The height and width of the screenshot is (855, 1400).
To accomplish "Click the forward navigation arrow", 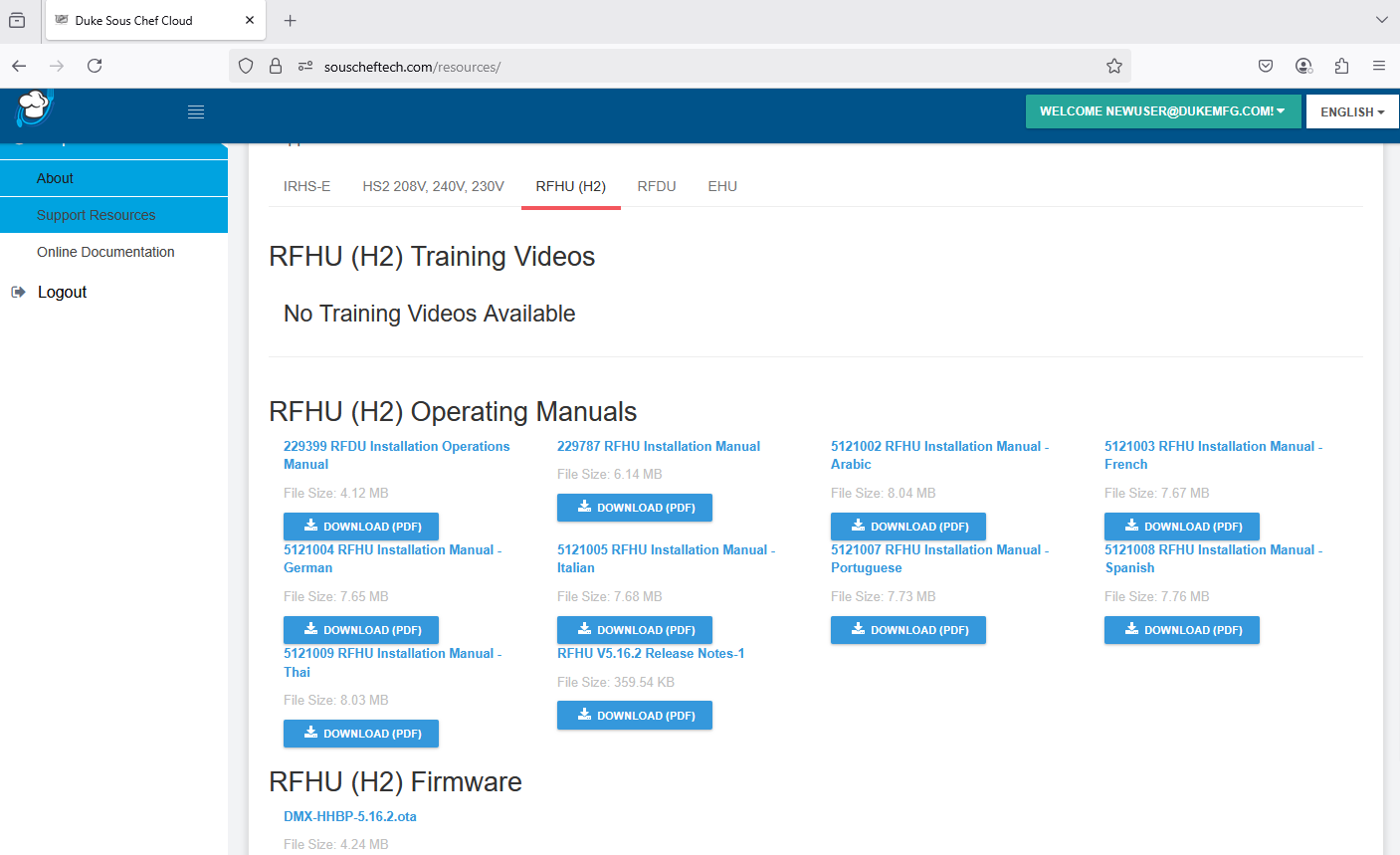I will 57,66.
